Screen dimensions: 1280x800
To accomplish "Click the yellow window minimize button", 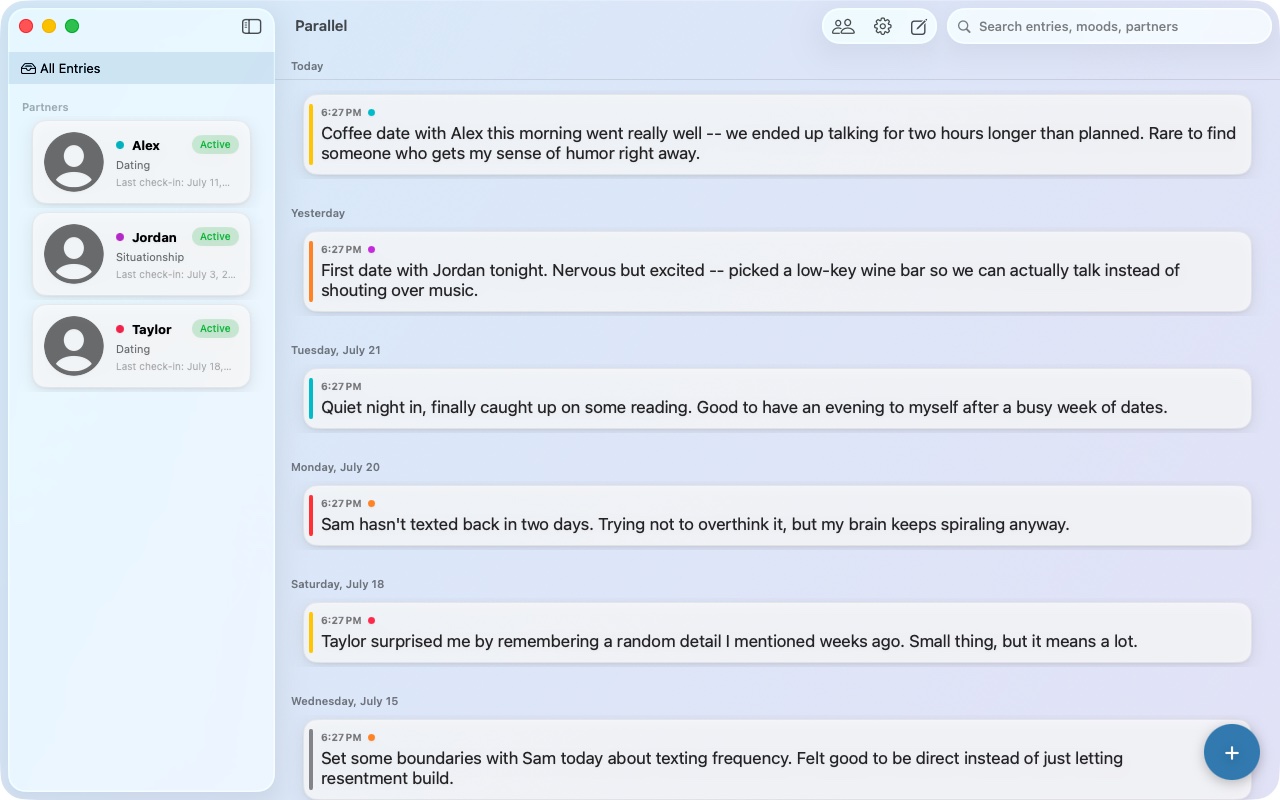I will (49, 27).
